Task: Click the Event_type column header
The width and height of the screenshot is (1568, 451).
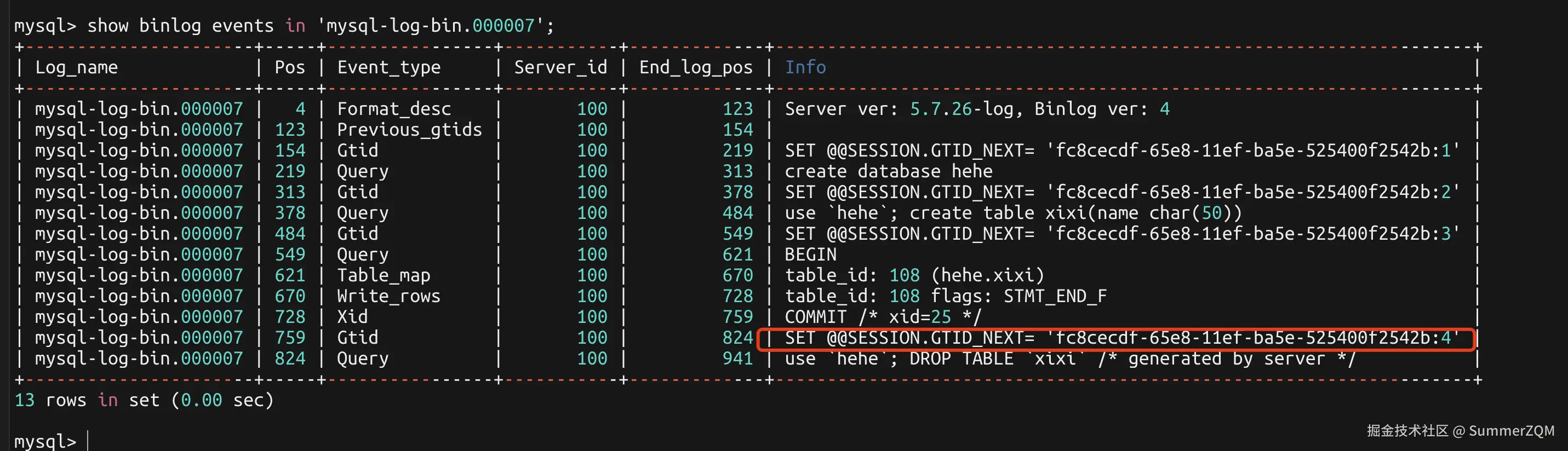Action: [388, 67]
